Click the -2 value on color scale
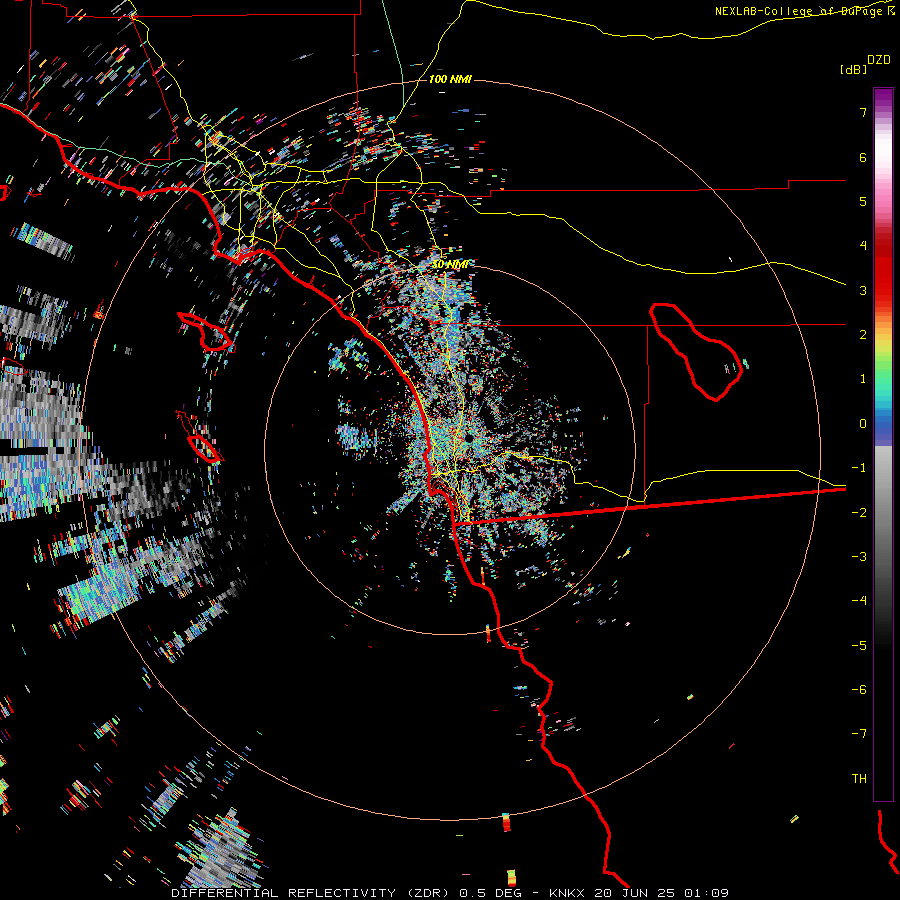The image size is (900, 900). [x=859, y=513]
